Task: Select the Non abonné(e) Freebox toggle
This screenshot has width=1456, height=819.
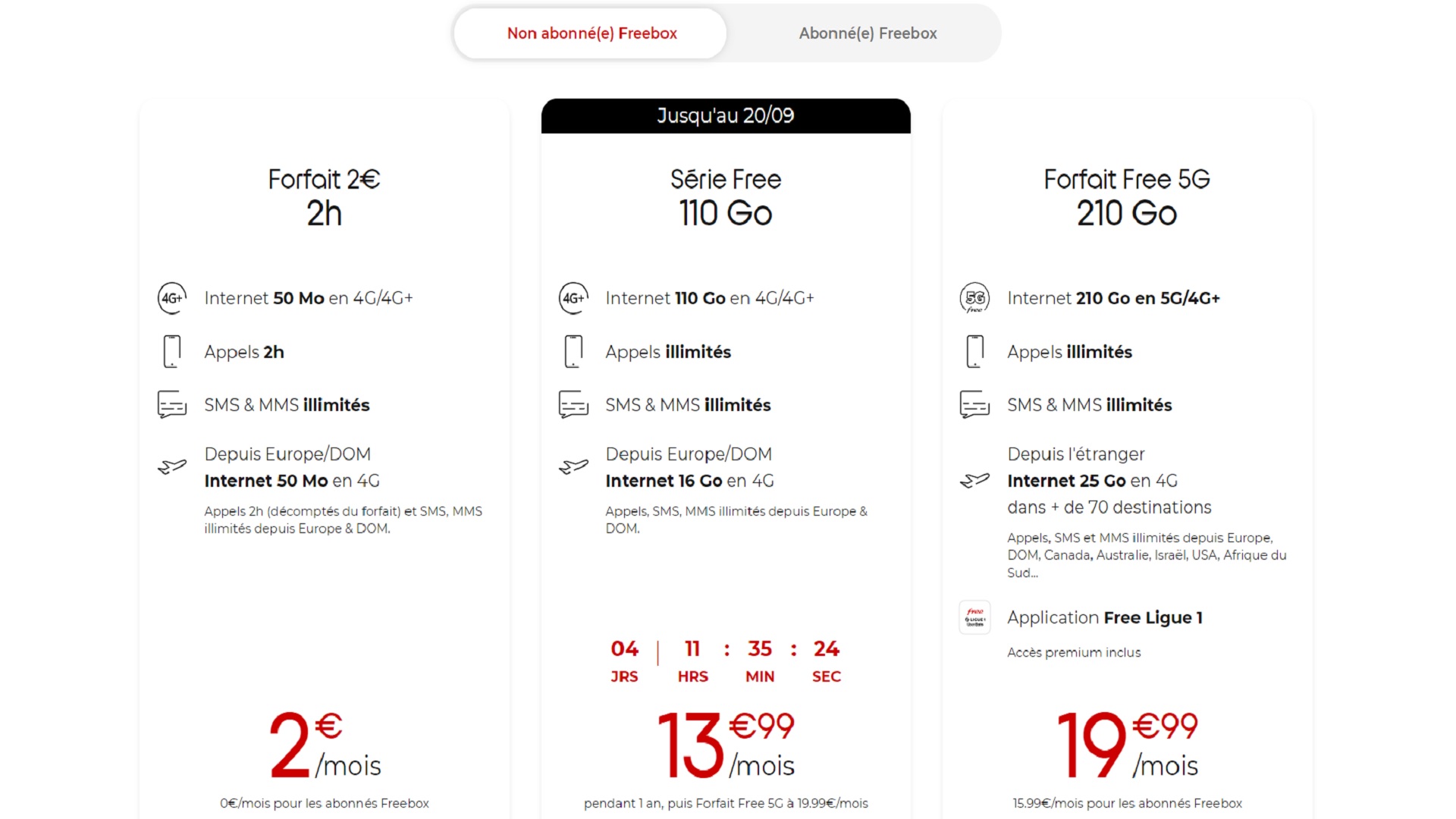Action: click(591, 33)
